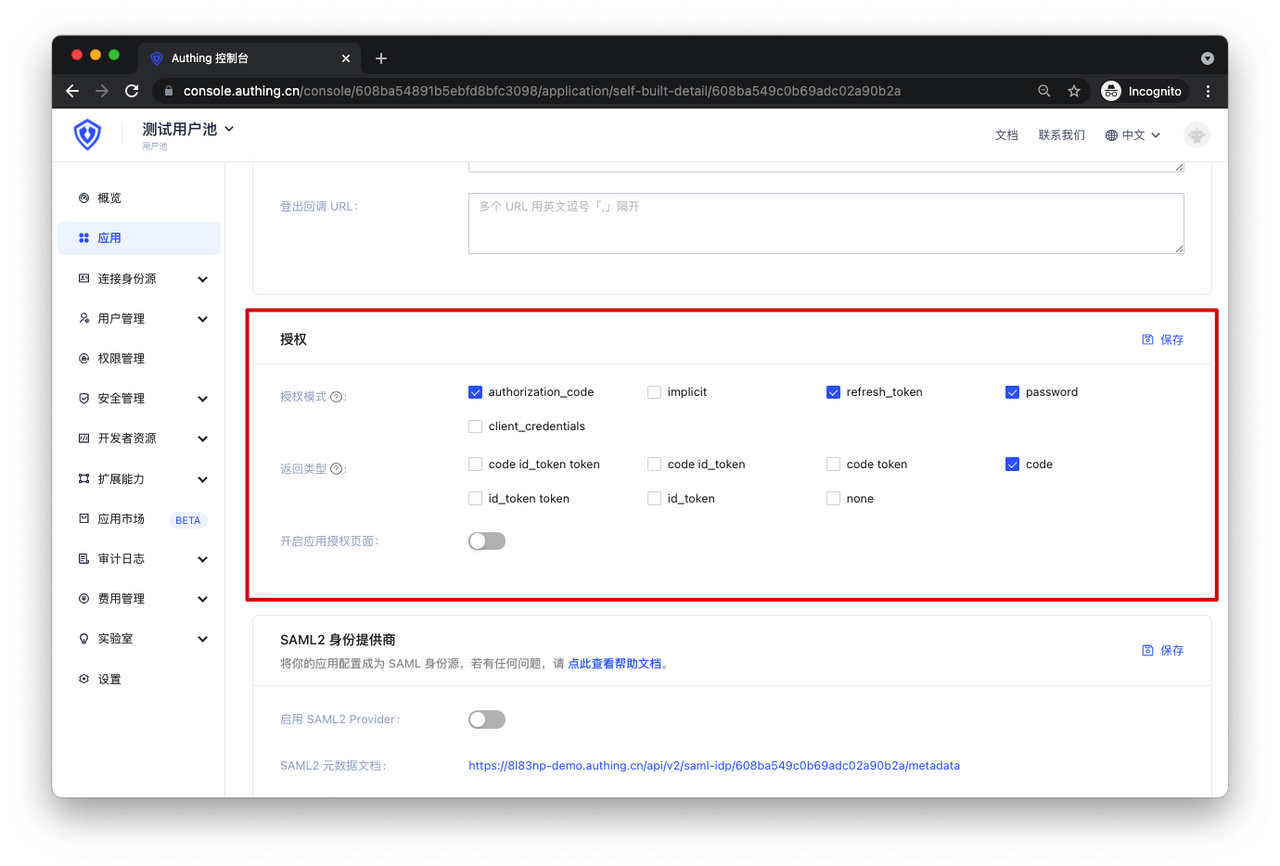Toggle the 开启应用授权页面 switch
The image size is (1280, 866).
click(487, 541)
